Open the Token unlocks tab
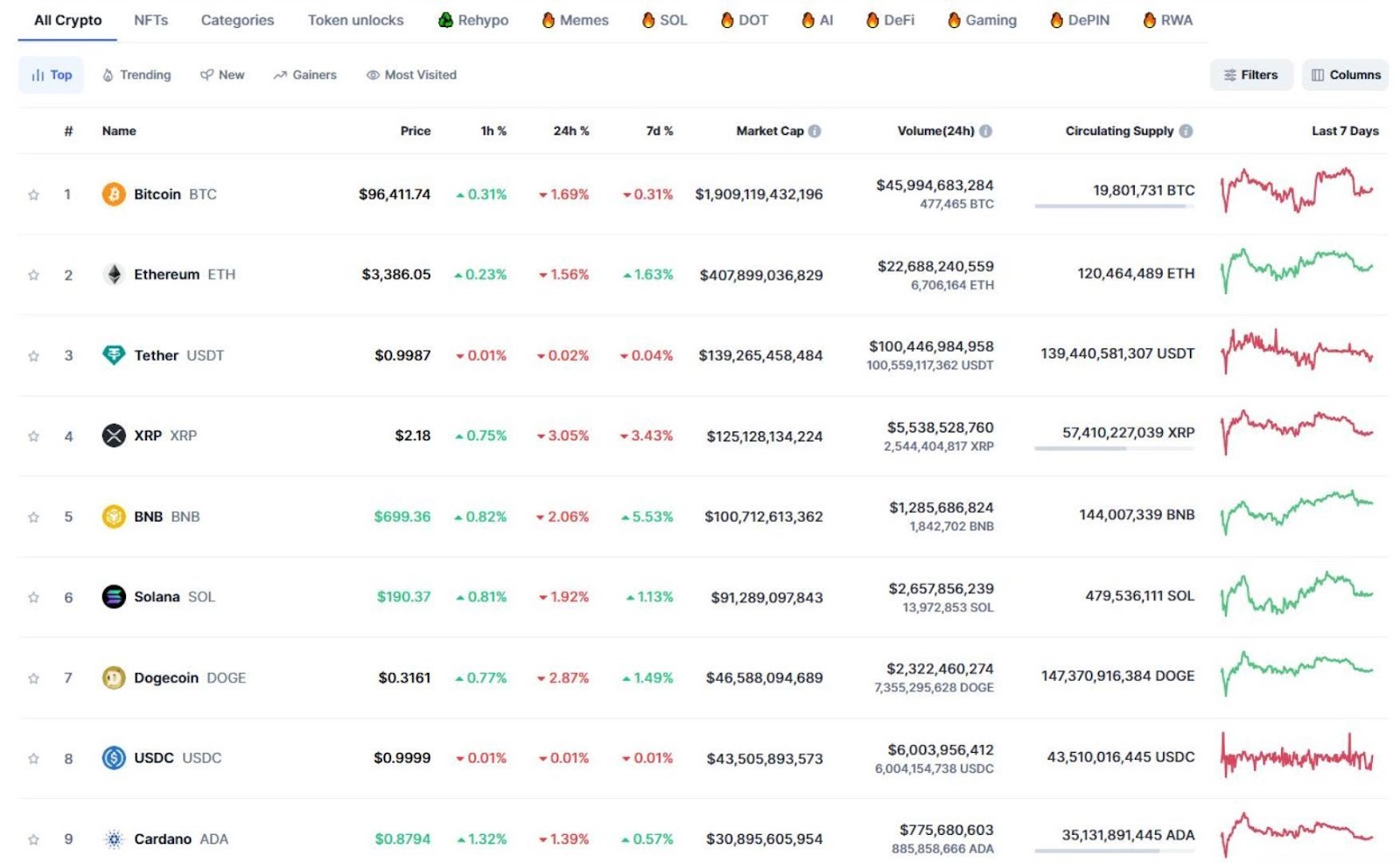 [355, 20]
